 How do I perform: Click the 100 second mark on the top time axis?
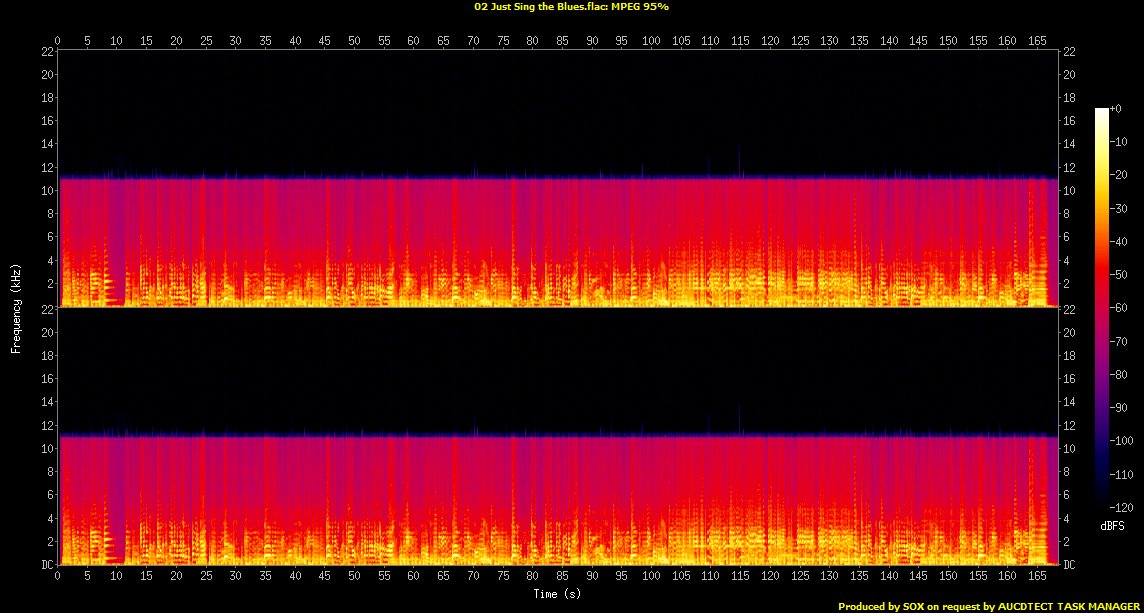tap(651, 41)
